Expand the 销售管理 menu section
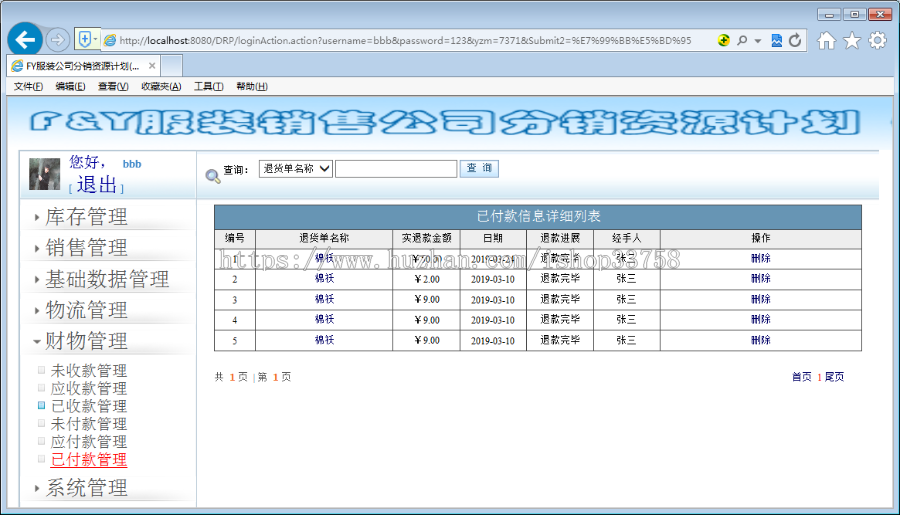This screenshot has width=900, height=515. click(x=86, y=248)
